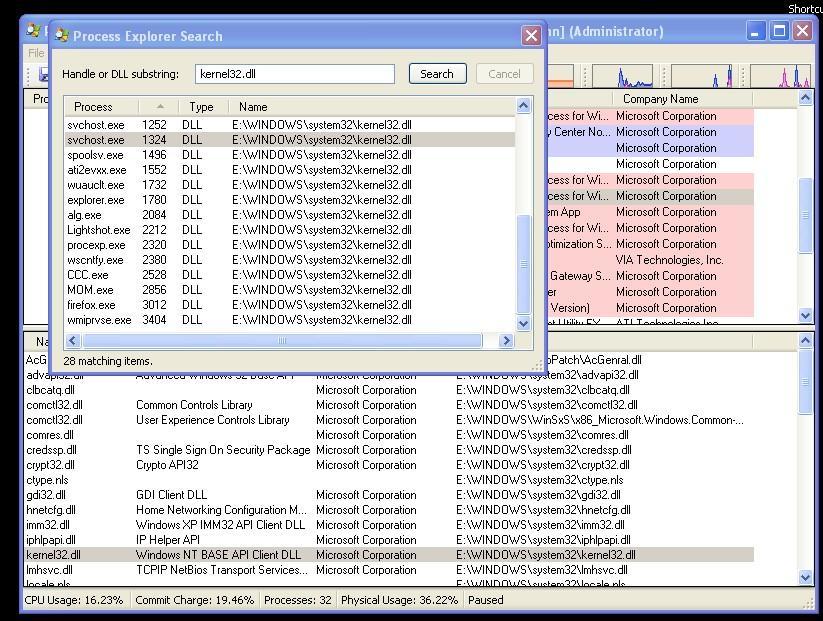Click the left arrow of the results horizontal scrollbar
Viewport: 823px width, 621px height.
coord(73,341)
